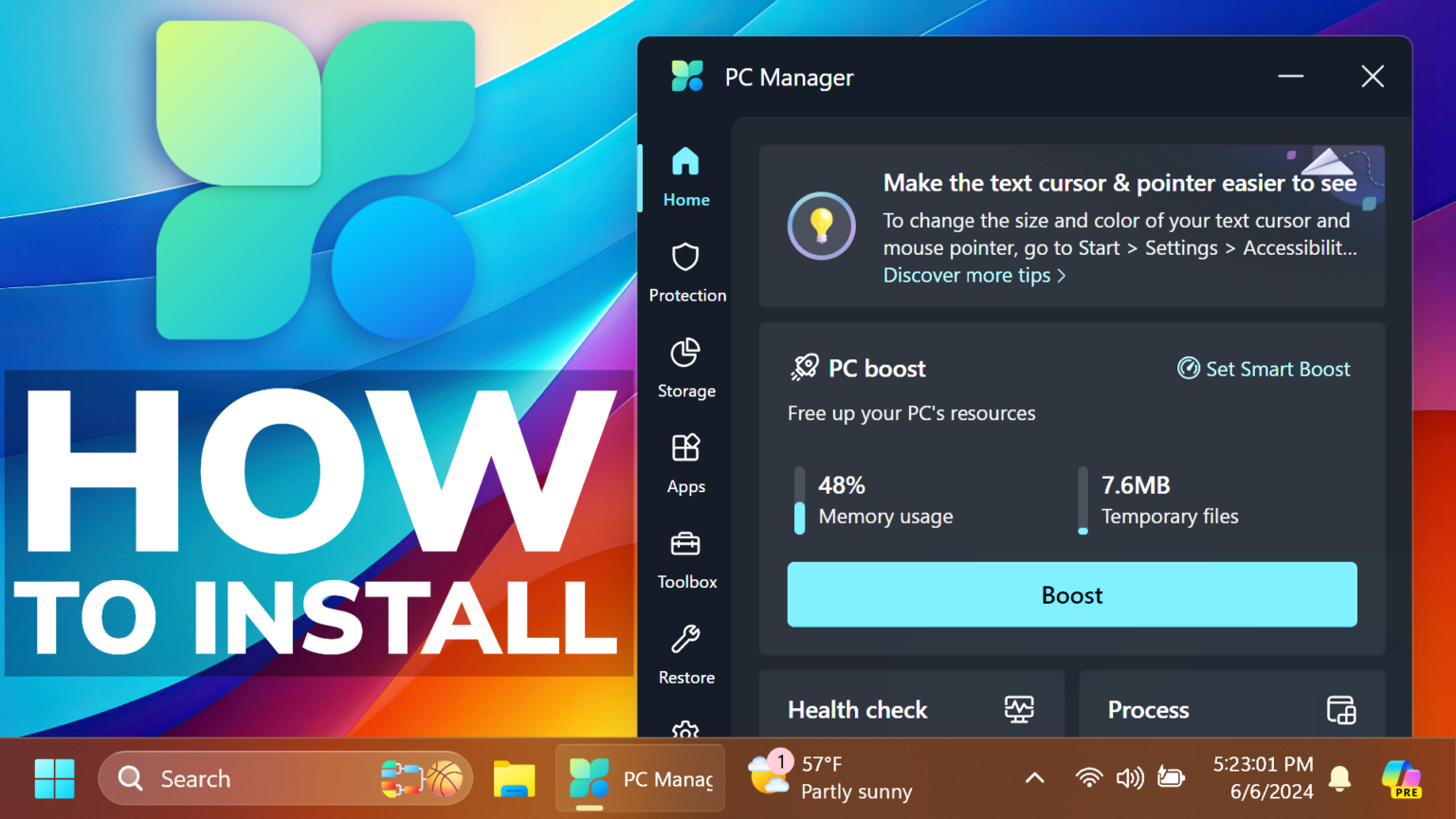Image resolution: width=1456 pixels, height=819 pixels.
Task: Click the PC boost rocket icon
Action: pyautogui.click(x=805, y=368)
